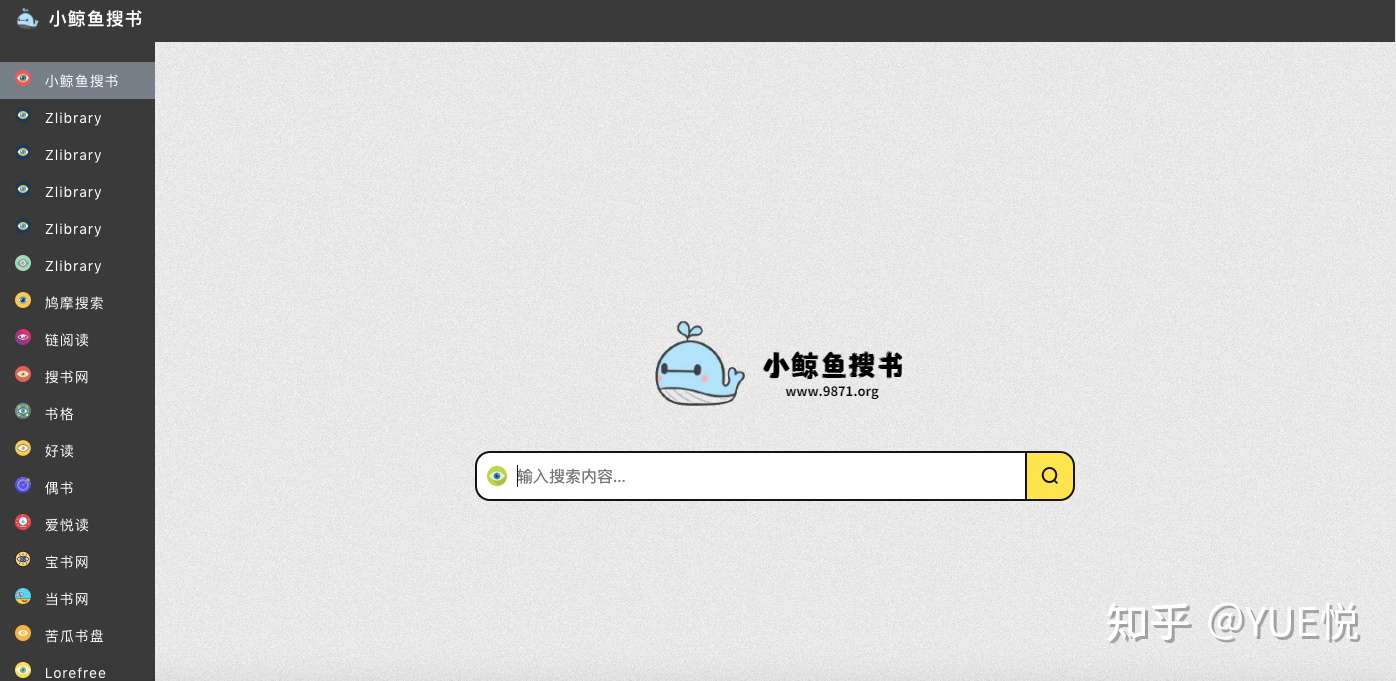Open the first Zlibrary entry below 小鲸鱼搜书
1396x681 pixels.
77,117
